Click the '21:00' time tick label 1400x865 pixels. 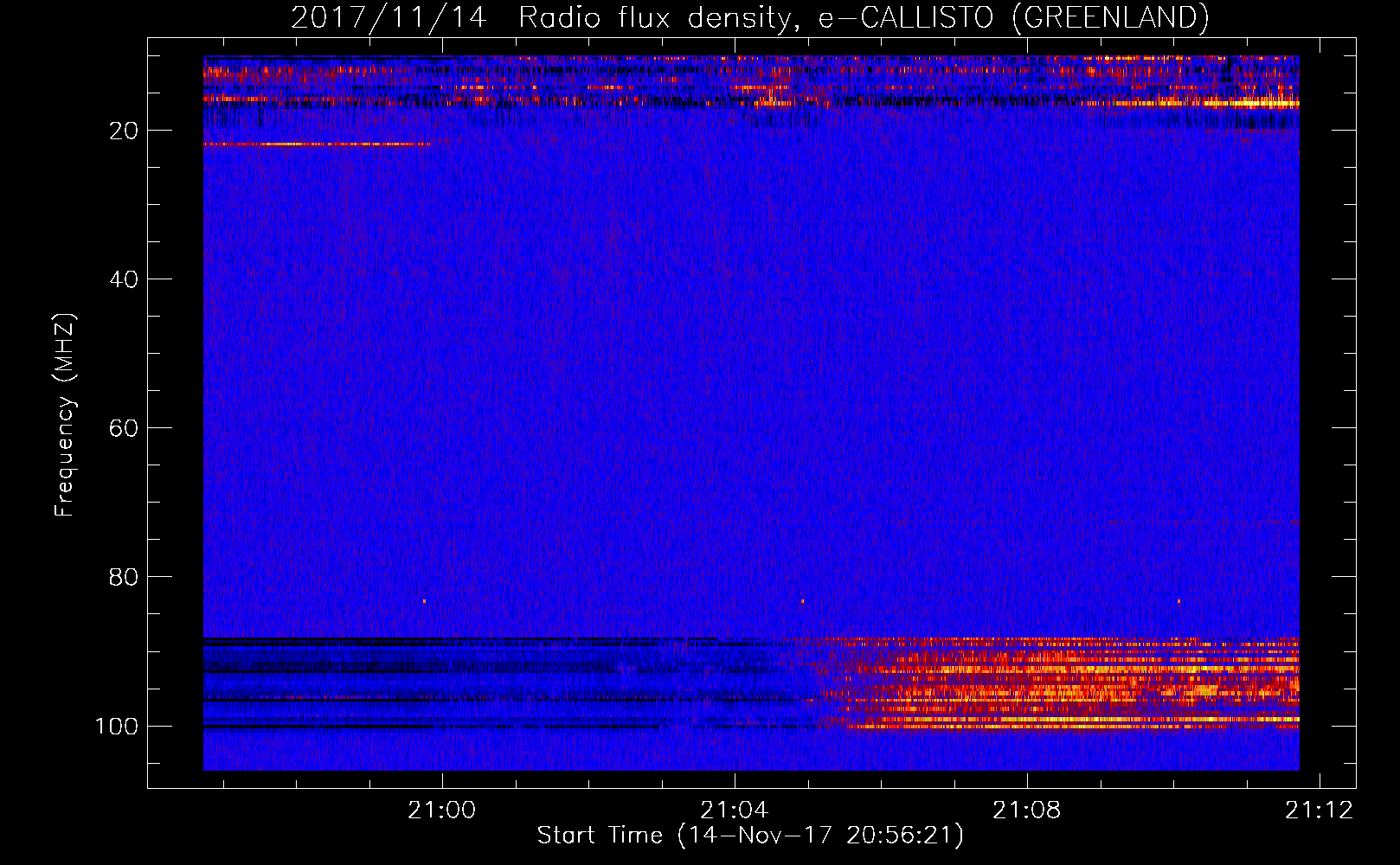coord(442,811)
